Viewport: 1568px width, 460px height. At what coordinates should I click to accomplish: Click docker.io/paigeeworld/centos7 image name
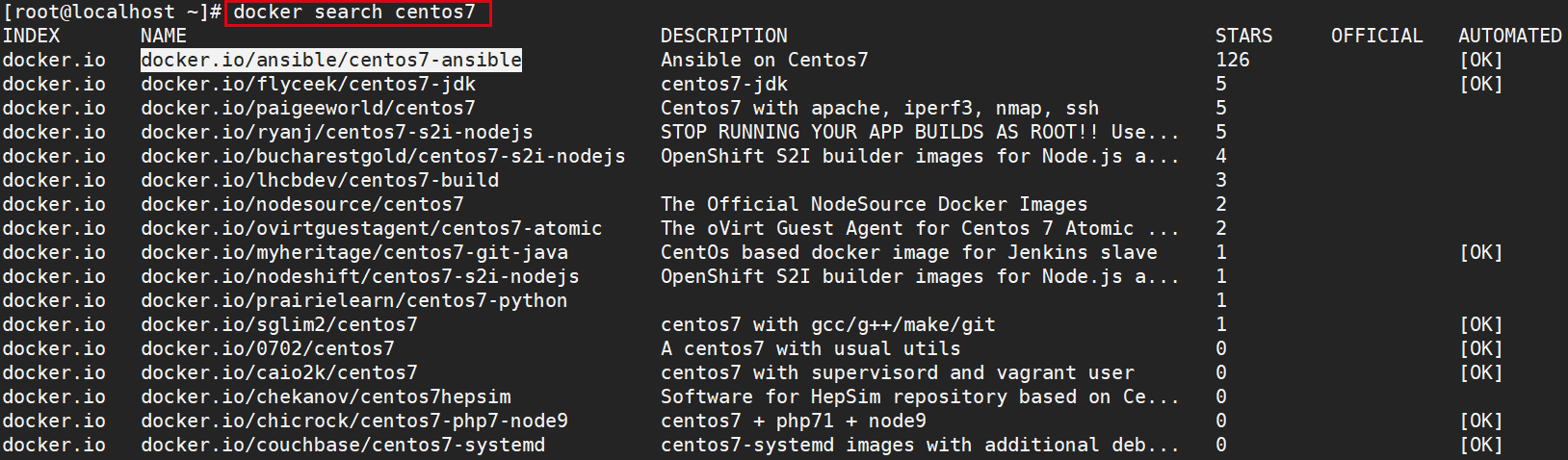click(308, 108)
